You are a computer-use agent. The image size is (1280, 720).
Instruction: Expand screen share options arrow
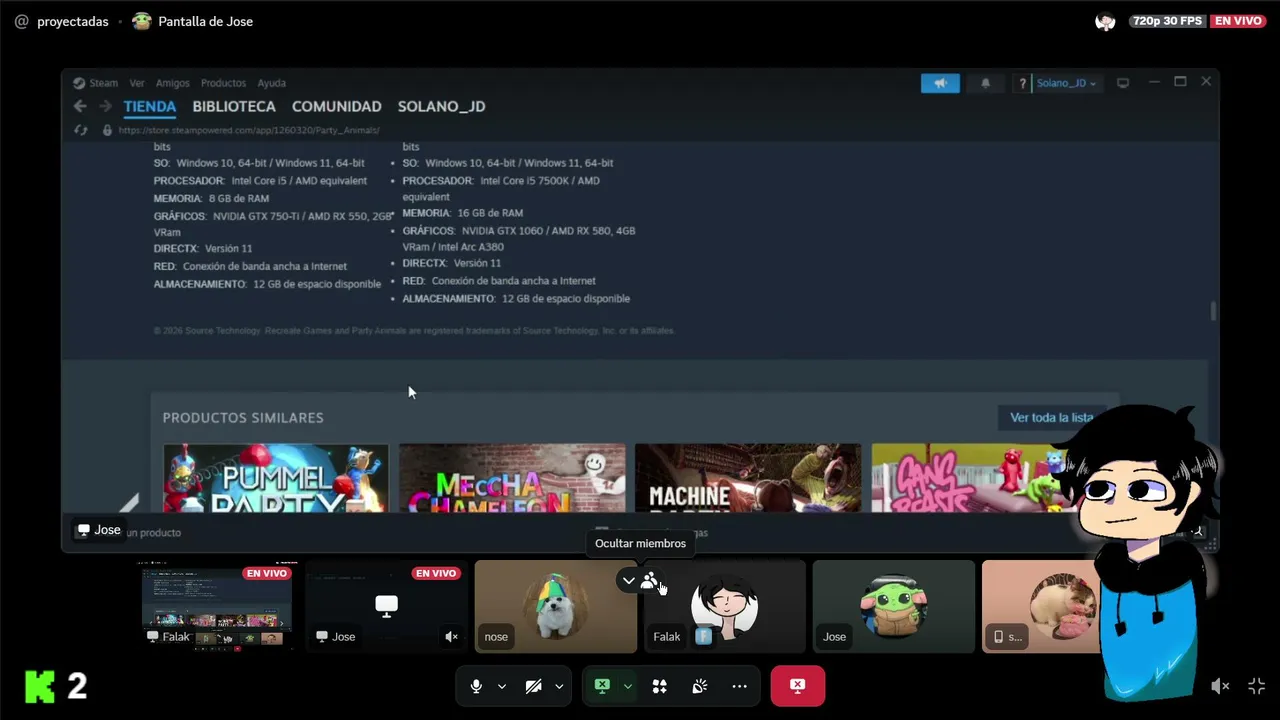point(627,686)
